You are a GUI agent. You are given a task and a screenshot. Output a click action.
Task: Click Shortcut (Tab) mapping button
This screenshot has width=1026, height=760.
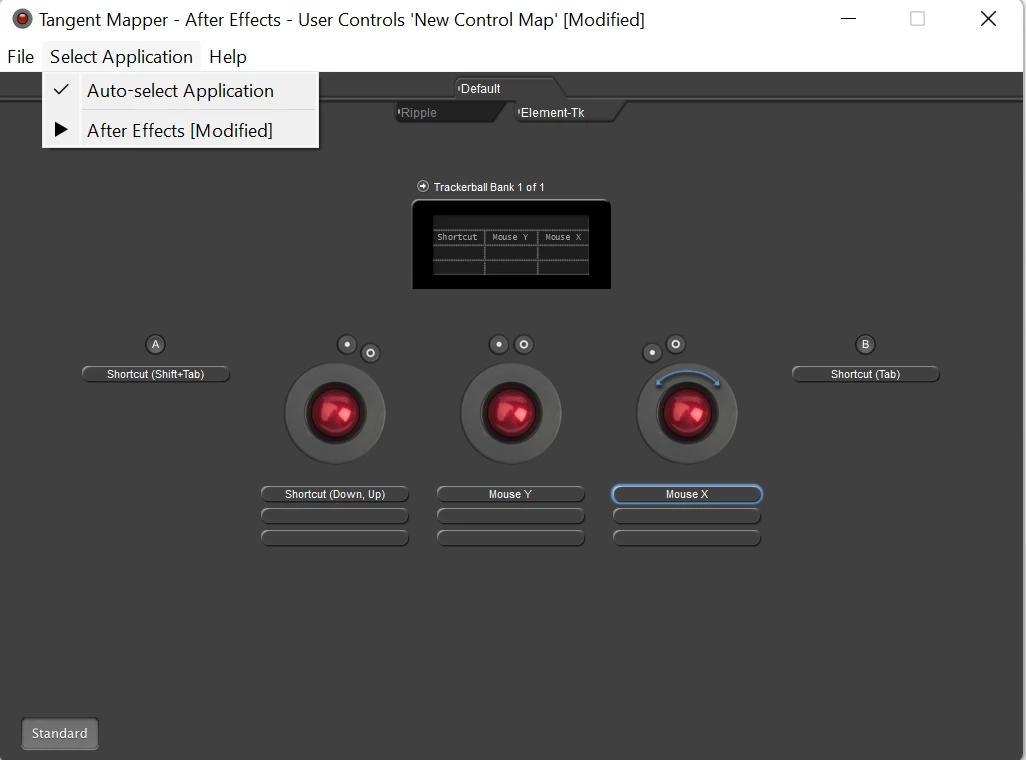pos(866,374)
